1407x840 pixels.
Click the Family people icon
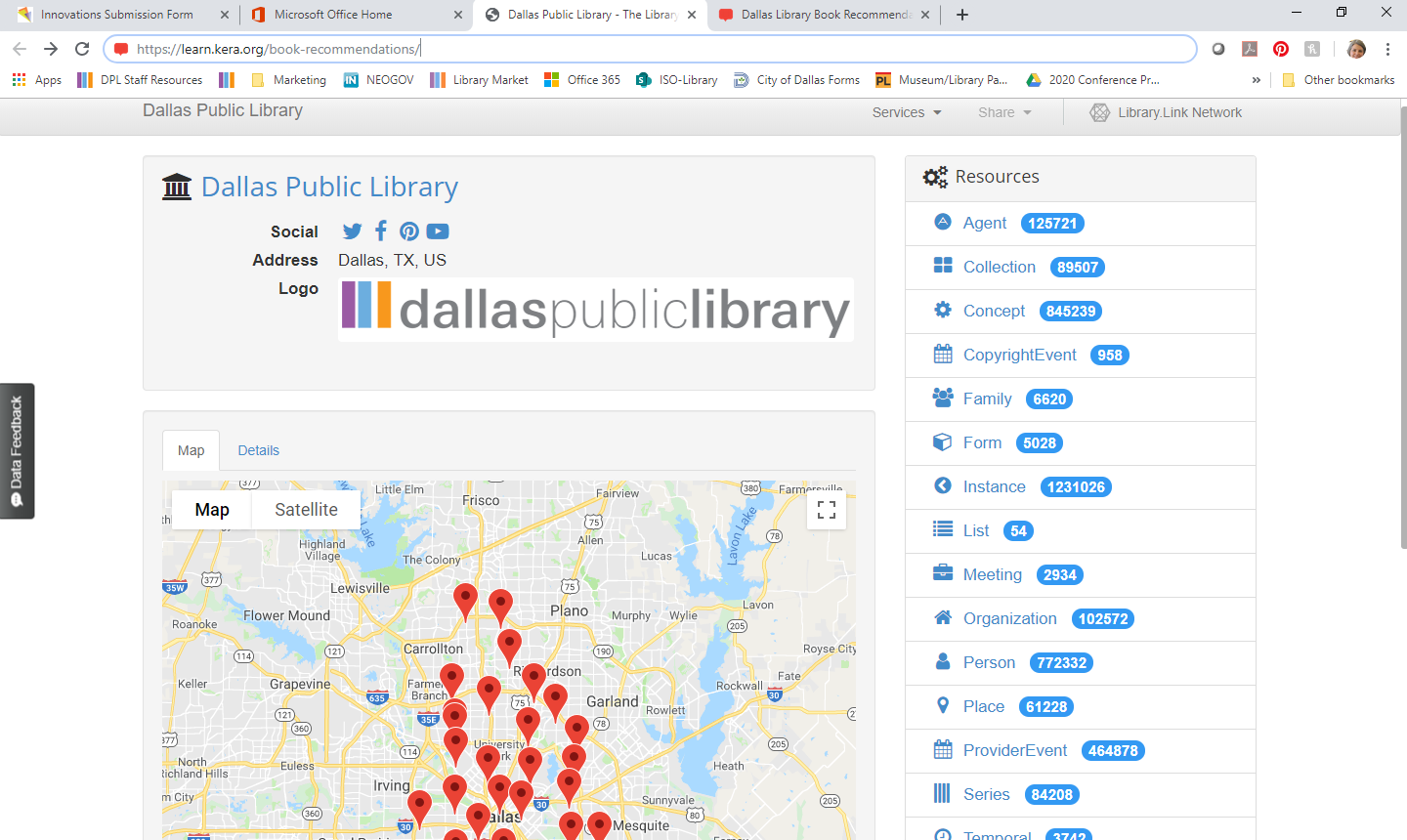[943, 398]
